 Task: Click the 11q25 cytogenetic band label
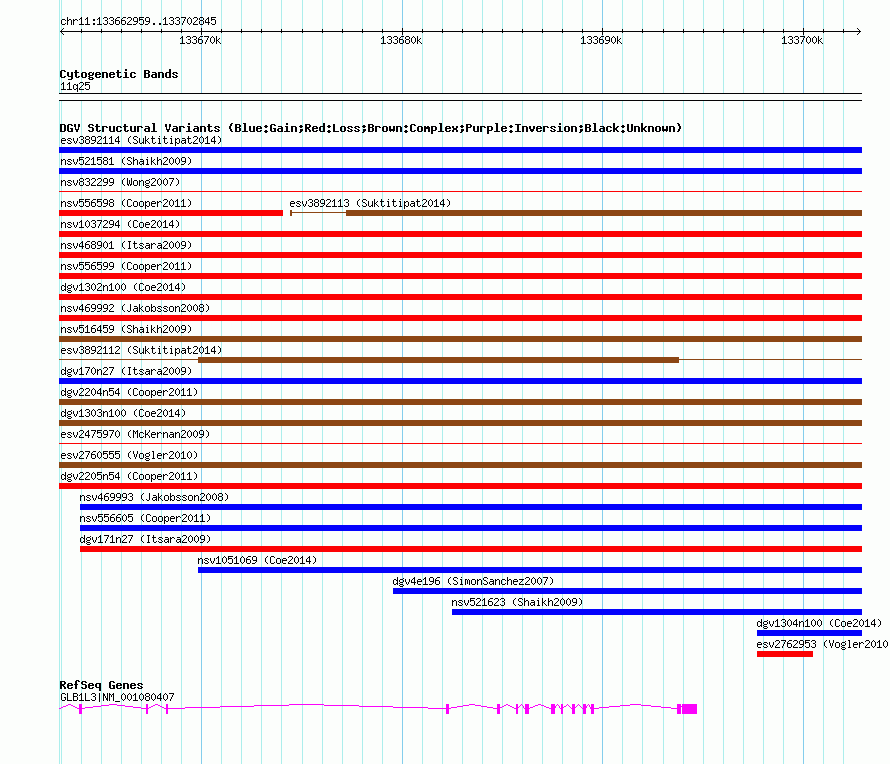[x=75, y=86]
